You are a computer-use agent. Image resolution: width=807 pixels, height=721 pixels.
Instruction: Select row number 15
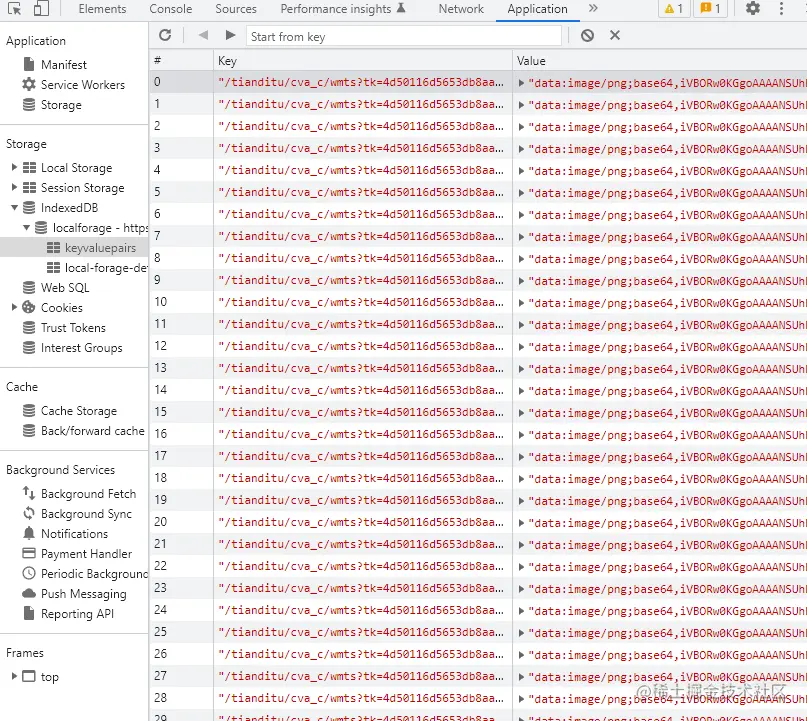click(x=181, y=412)
